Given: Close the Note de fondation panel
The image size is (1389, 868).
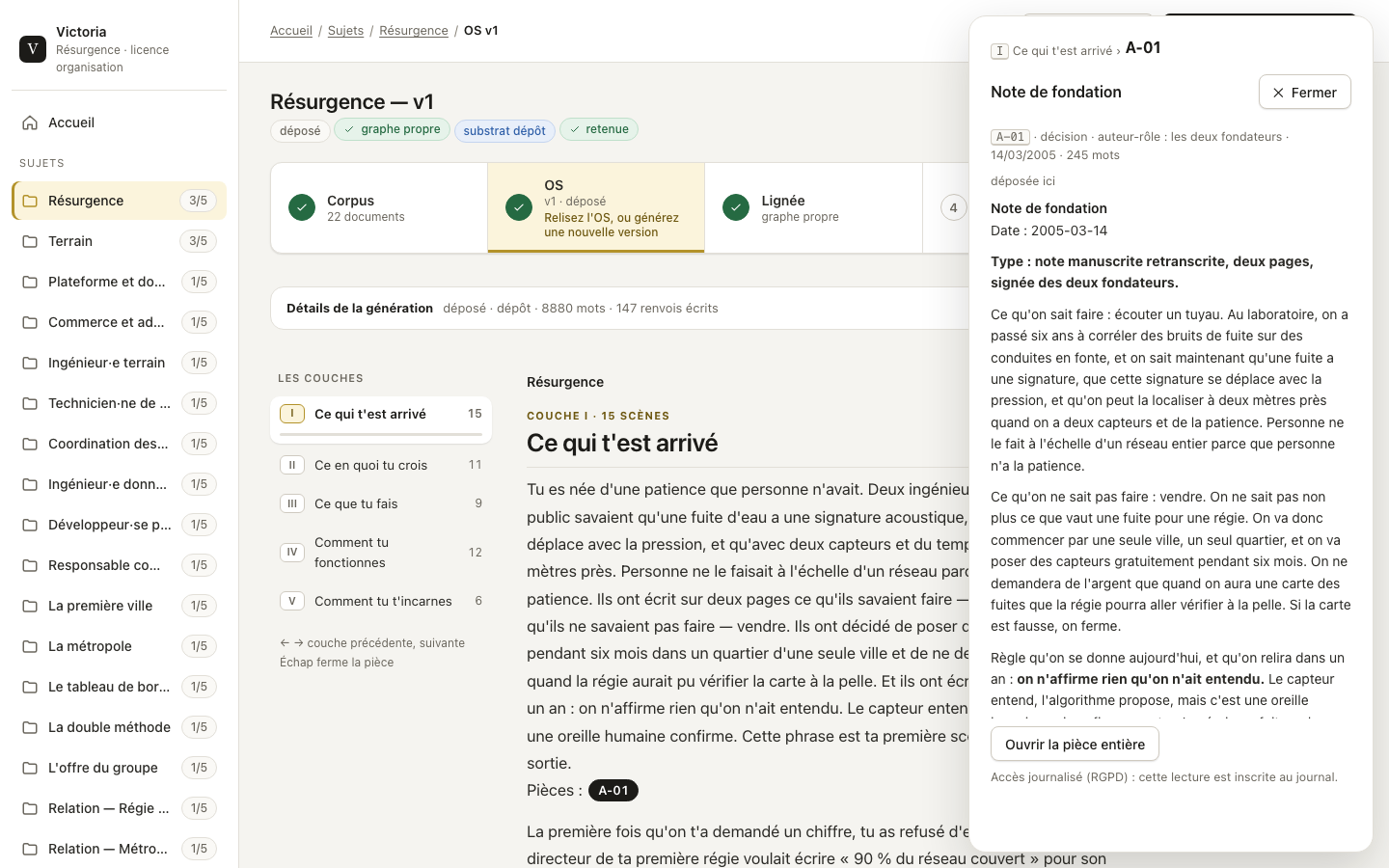Looking at the screenshot, I should [1304, 93].
